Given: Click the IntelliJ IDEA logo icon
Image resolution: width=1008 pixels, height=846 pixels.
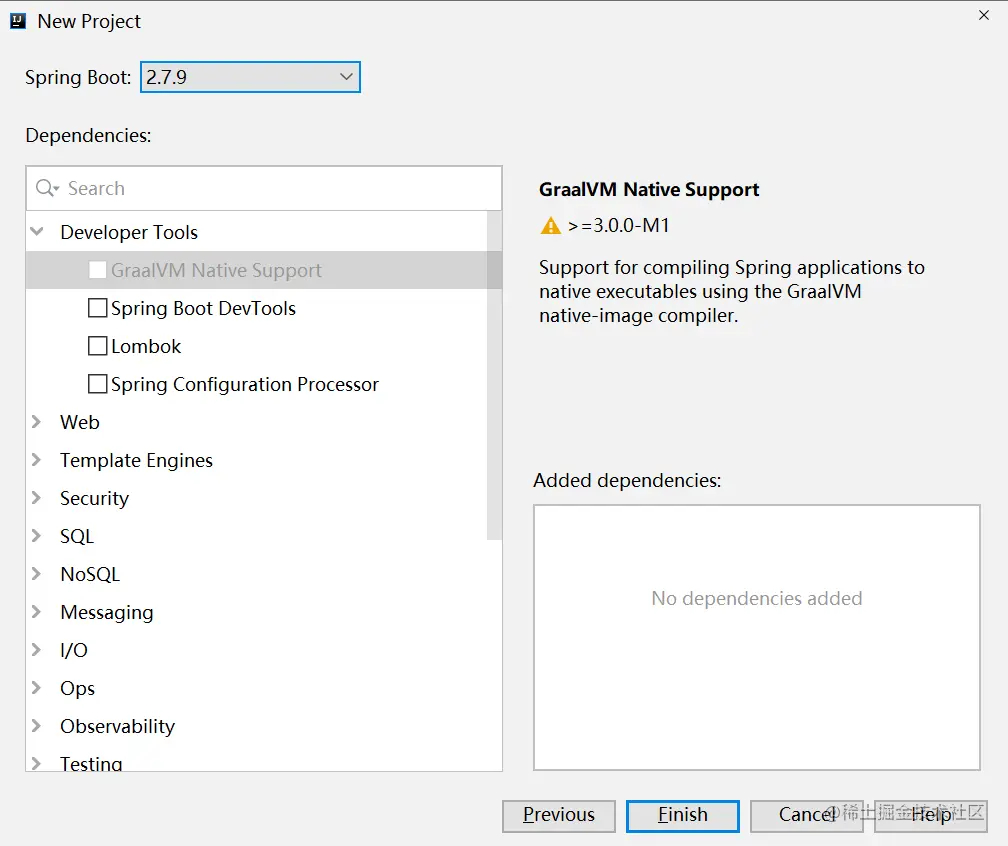Looking at the screenshot, I should 18,21.
